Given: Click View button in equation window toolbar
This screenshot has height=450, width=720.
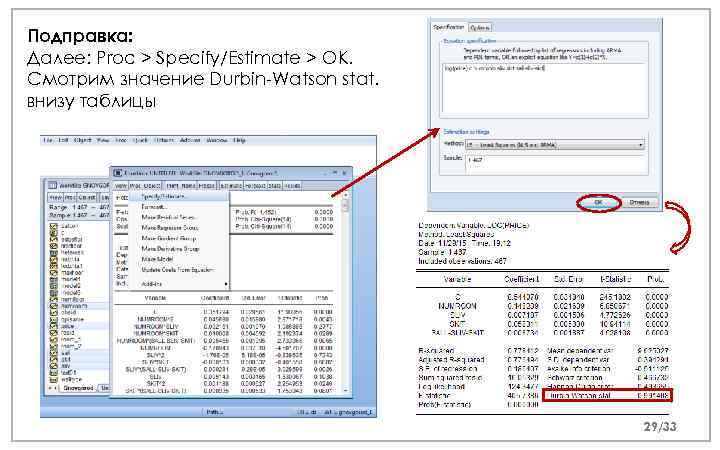Looking at the screenshot, I should click(120, 186).
